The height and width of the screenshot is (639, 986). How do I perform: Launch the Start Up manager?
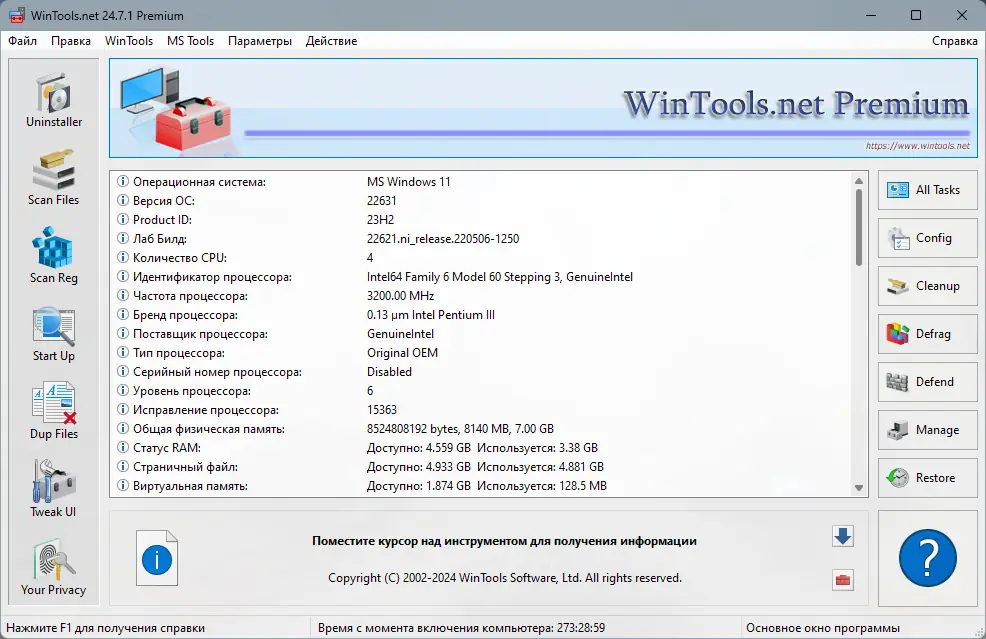tap(53, 332)
